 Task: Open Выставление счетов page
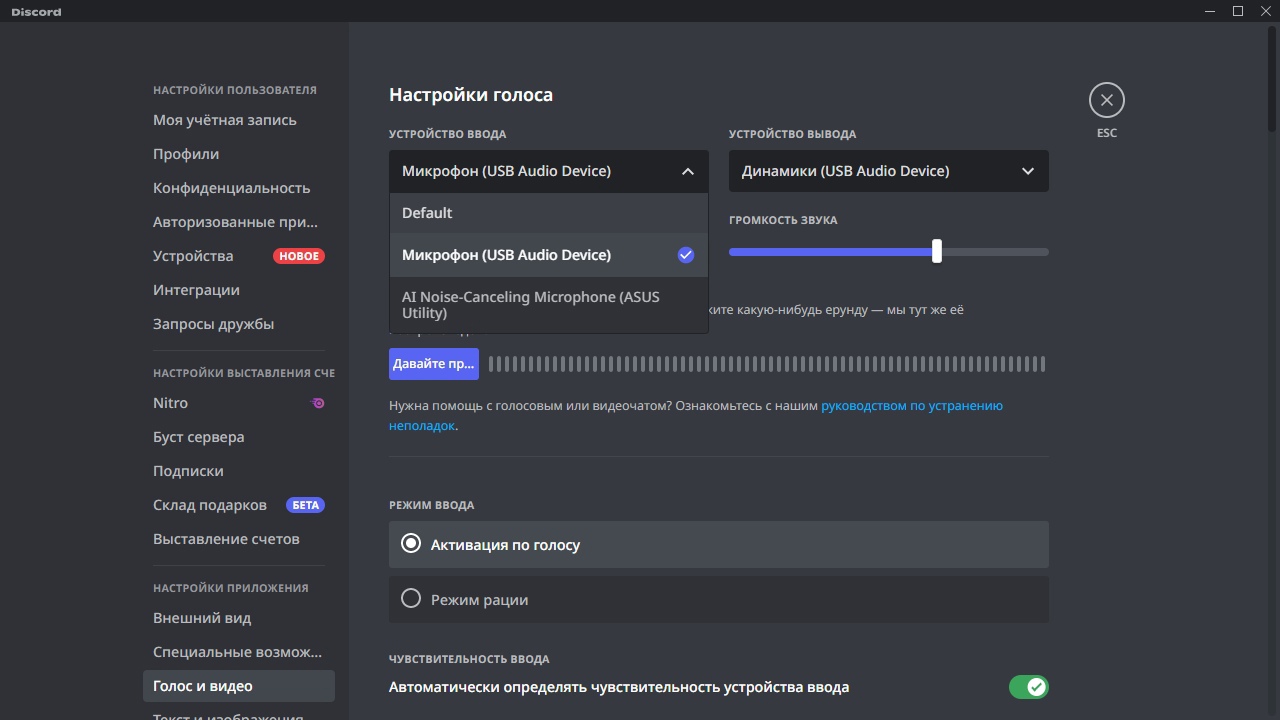[239, 539]
